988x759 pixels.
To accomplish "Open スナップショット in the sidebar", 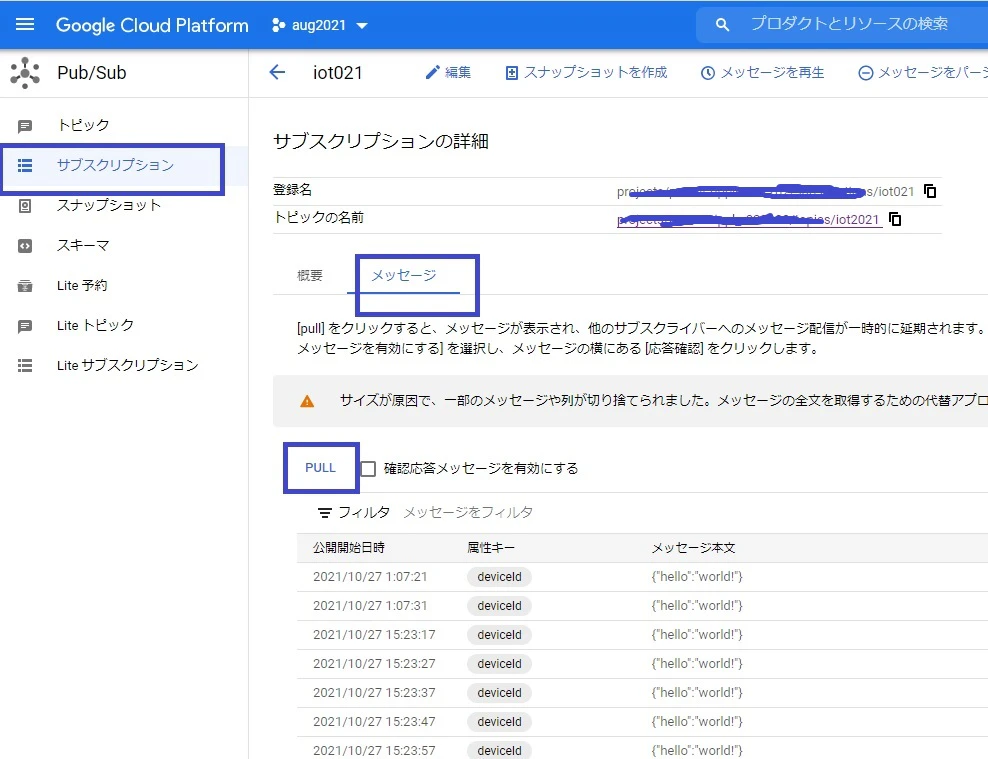I will click(124, 205).
